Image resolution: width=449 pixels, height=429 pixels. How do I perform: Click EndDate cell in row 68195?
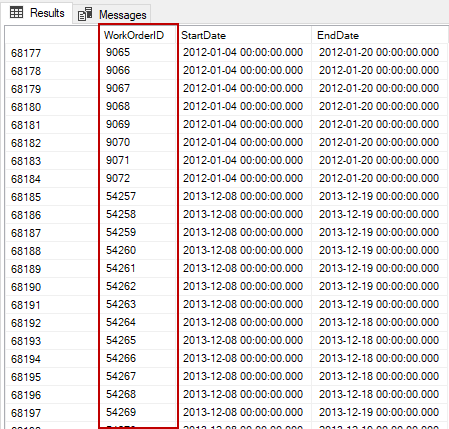tap(380, 376)
